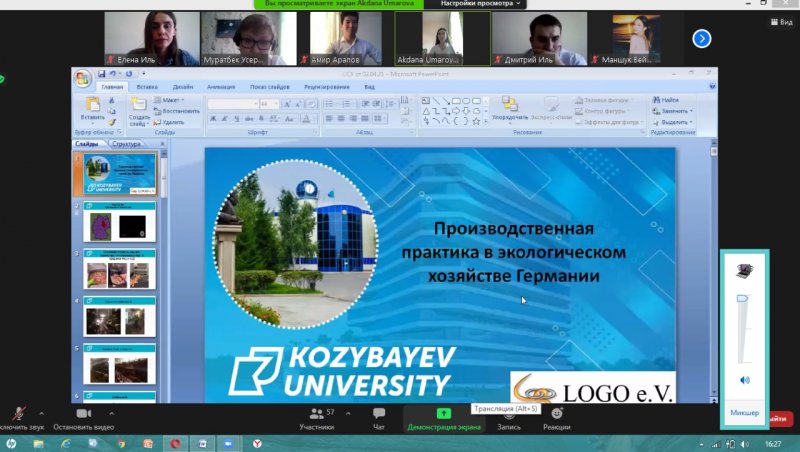Open the Home (Главная) ribbon tab

pos(112,87)
